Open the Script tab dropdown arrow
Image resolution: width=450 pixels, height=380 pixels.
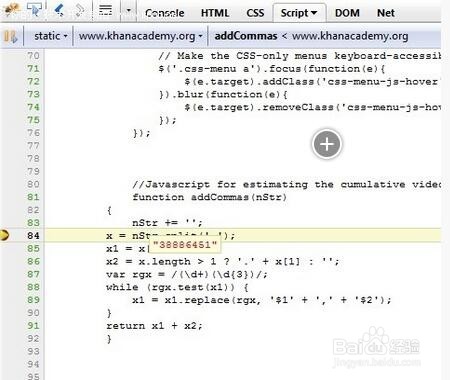[x=314, y=13]
